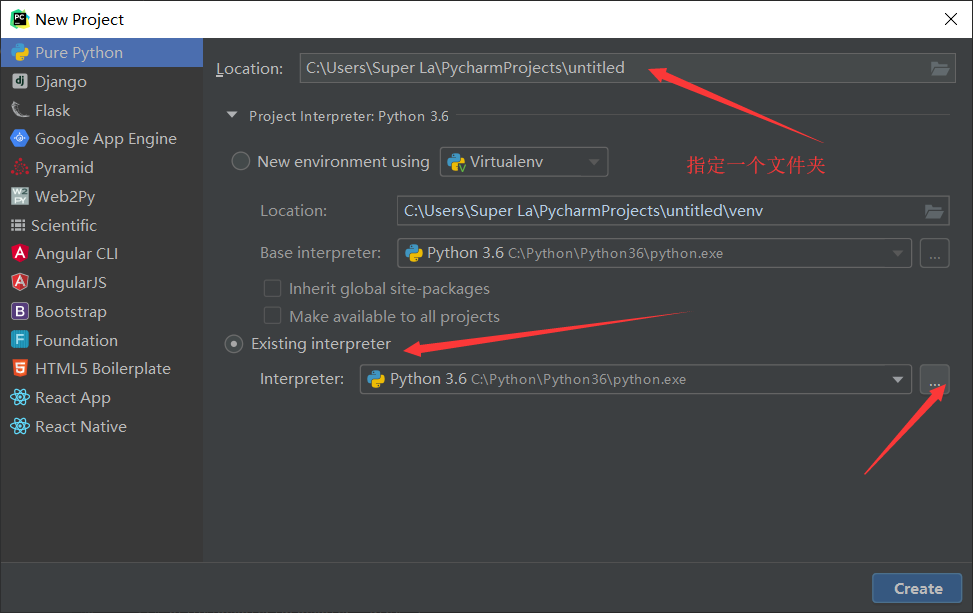Click the Django icon in sidebar
Image resolution: width=973 pixels, height=613 pixels.
pos(20,81)
